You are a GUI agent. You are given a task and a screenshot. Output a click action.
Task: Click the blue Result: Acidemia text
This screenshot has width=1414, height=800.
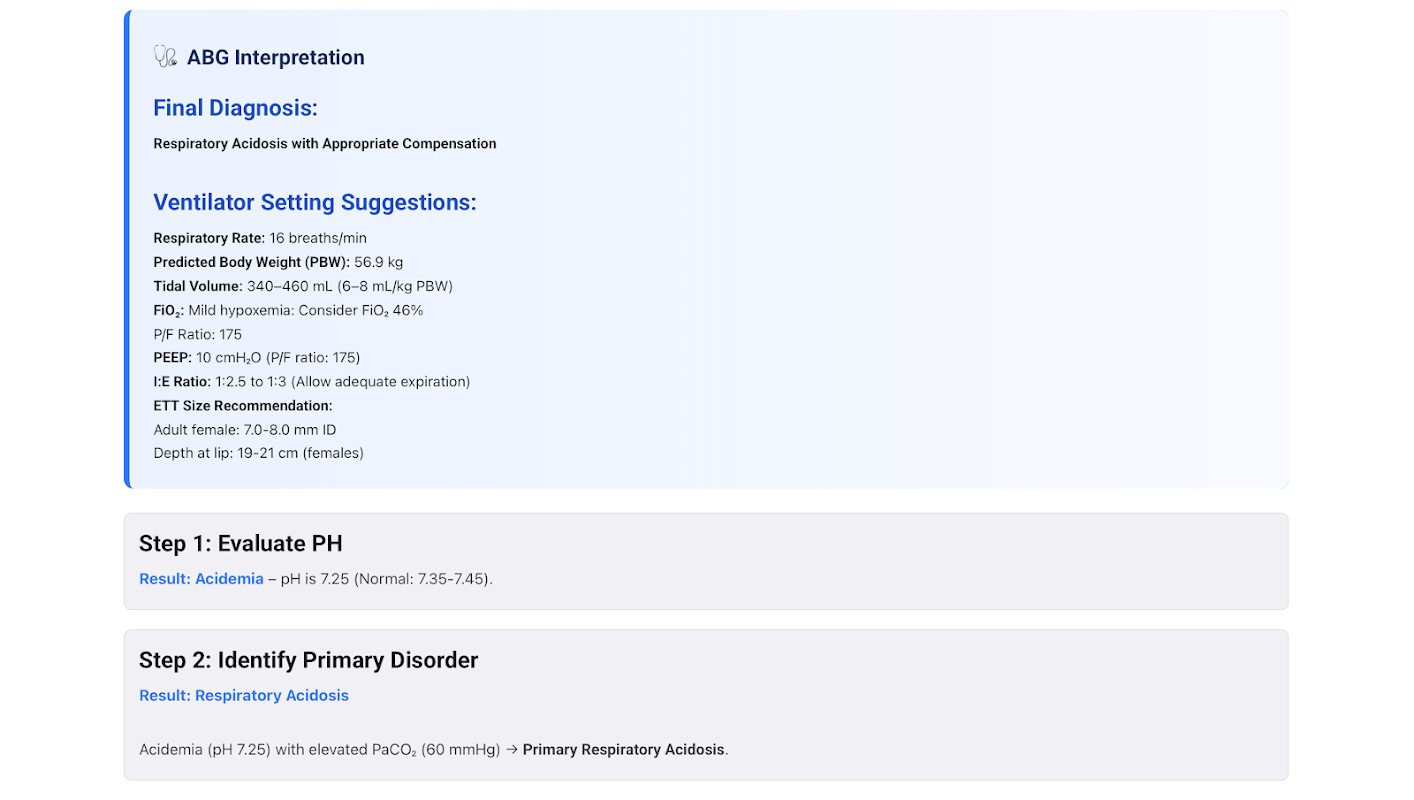pyautogui.click(x=201, y=579)
